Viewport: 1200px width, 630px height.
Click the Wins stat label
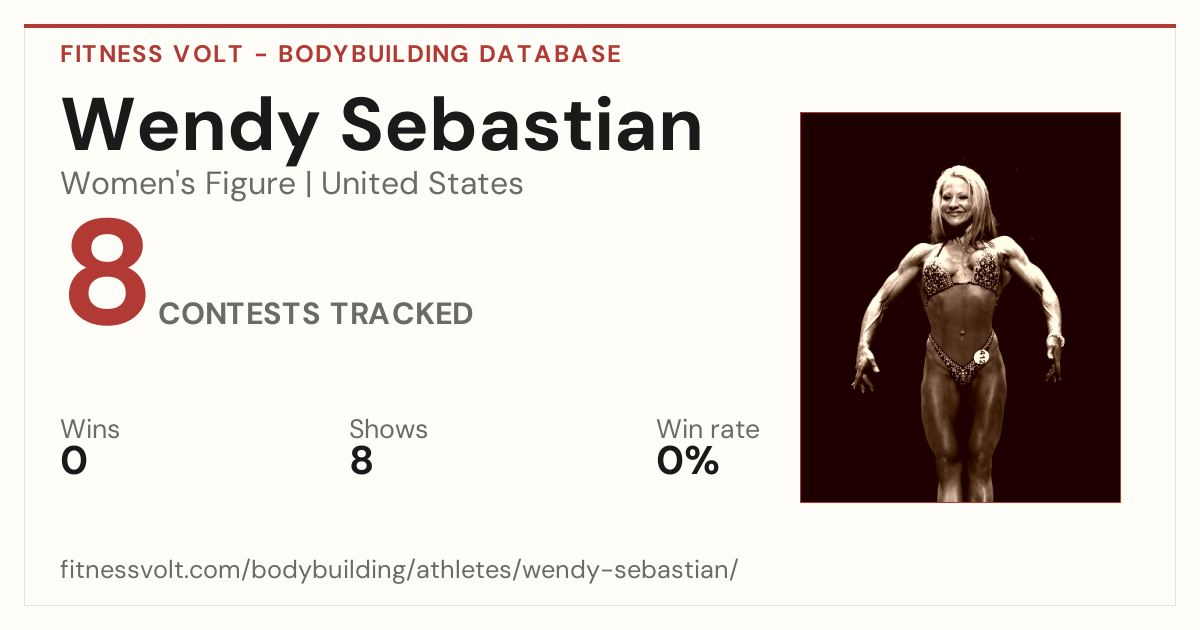pos(90,430)
